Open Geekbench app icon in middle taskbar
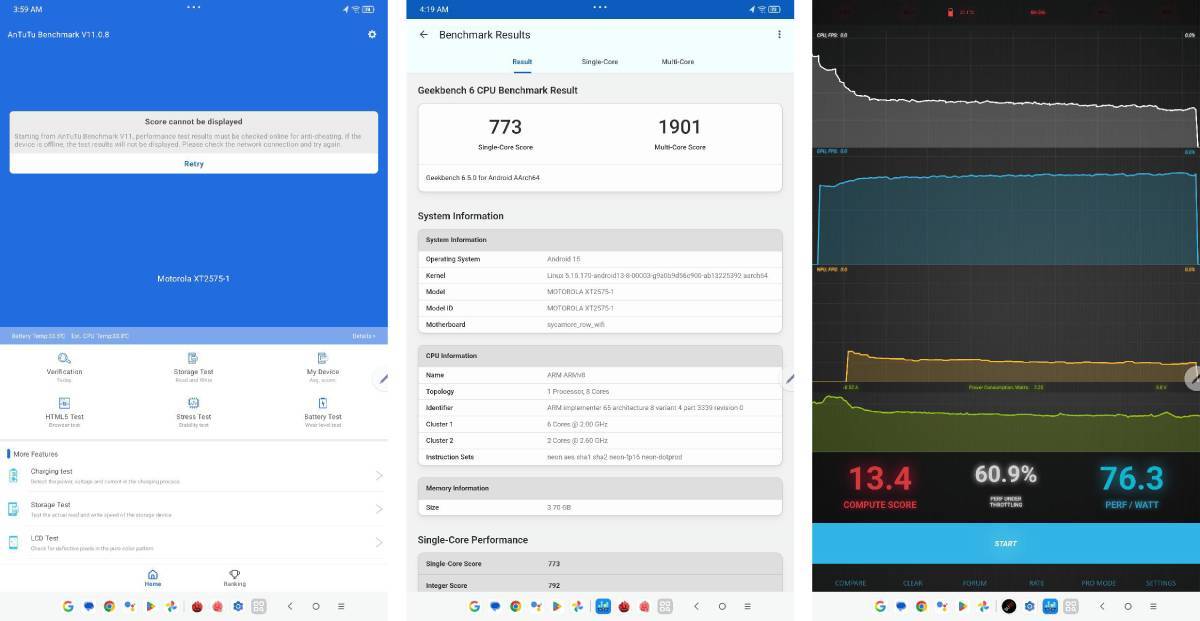 603,606
